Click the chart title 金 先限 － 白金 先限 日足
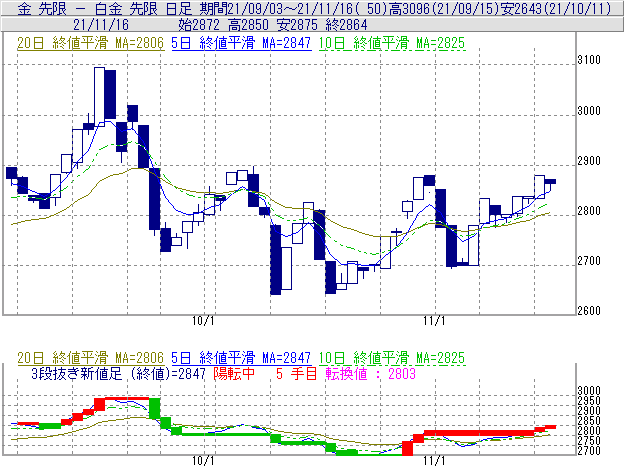The width and height of the screenshot is (624, 475). click(105, 9)
